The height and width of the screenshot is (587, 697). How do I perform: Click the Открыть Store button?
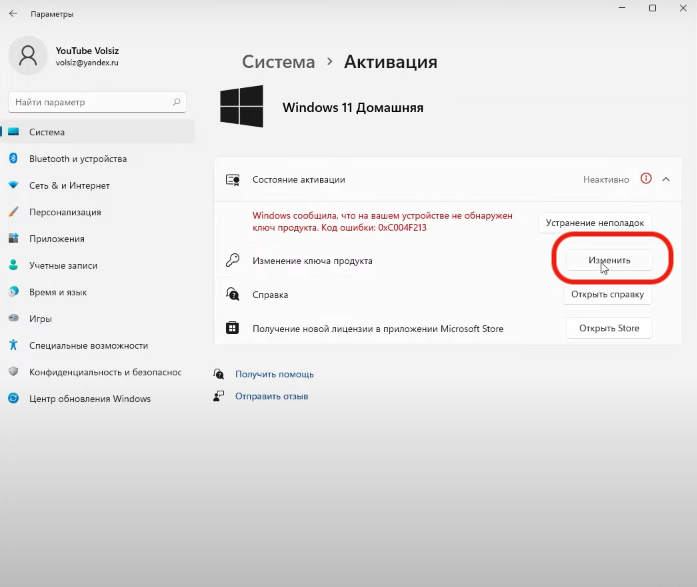609,328
